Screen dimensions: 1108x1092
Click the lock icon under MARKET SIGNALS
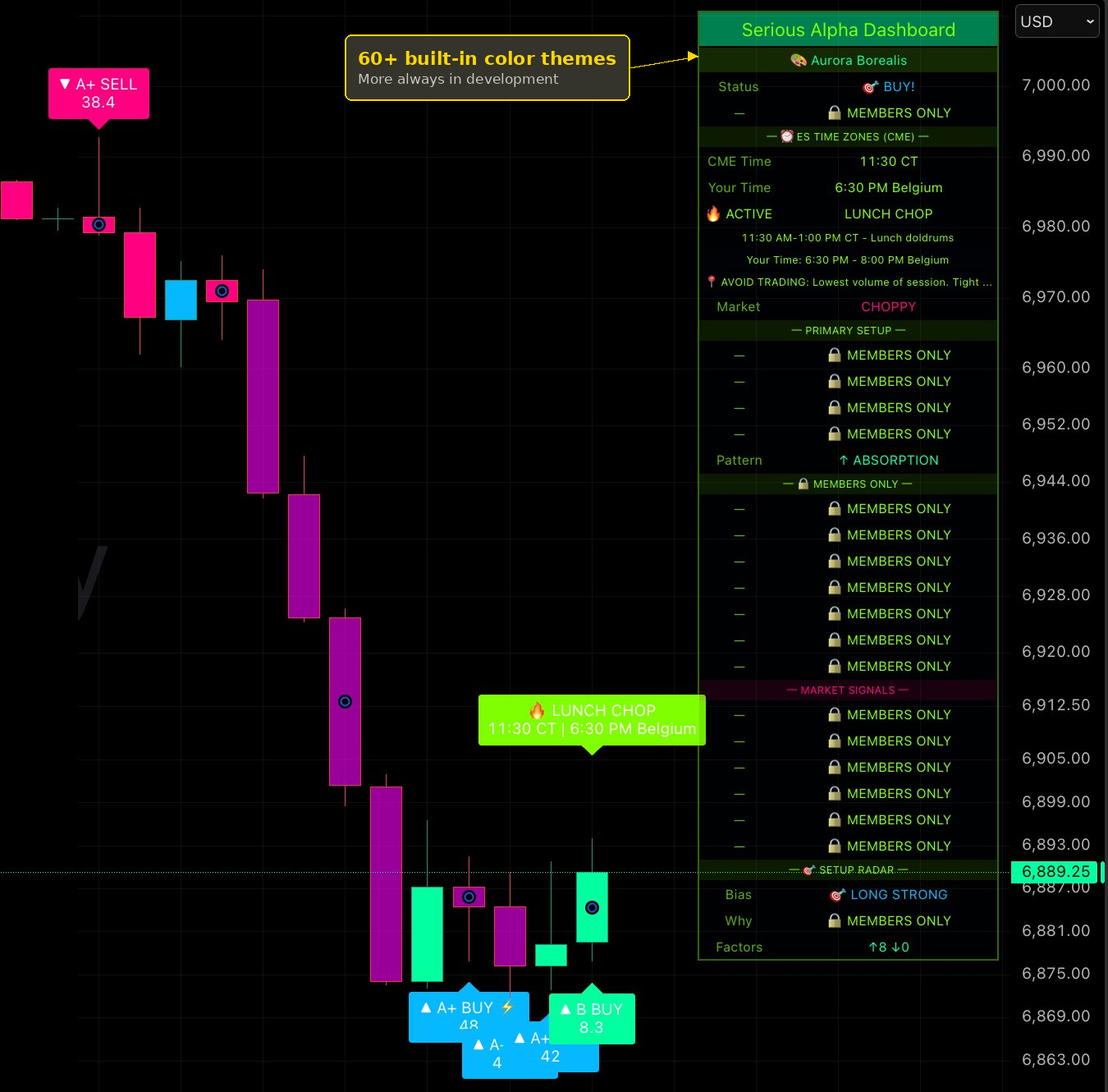coord(834,714)
